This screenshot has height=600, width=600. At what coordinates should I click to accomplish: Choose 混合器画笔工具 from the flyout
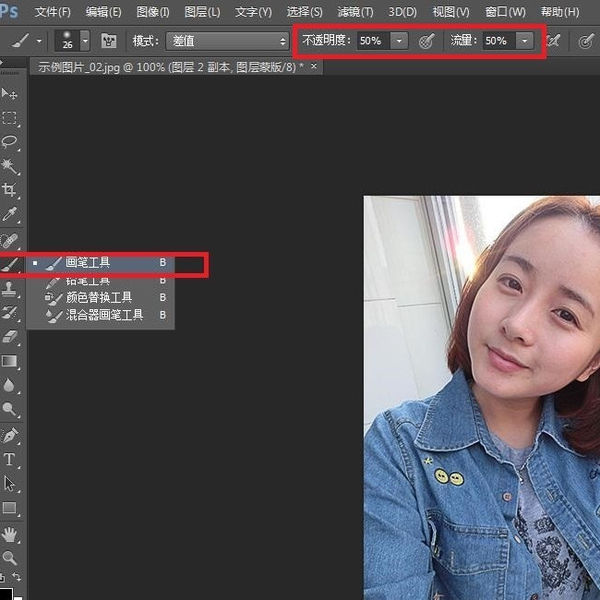[105, 315]
